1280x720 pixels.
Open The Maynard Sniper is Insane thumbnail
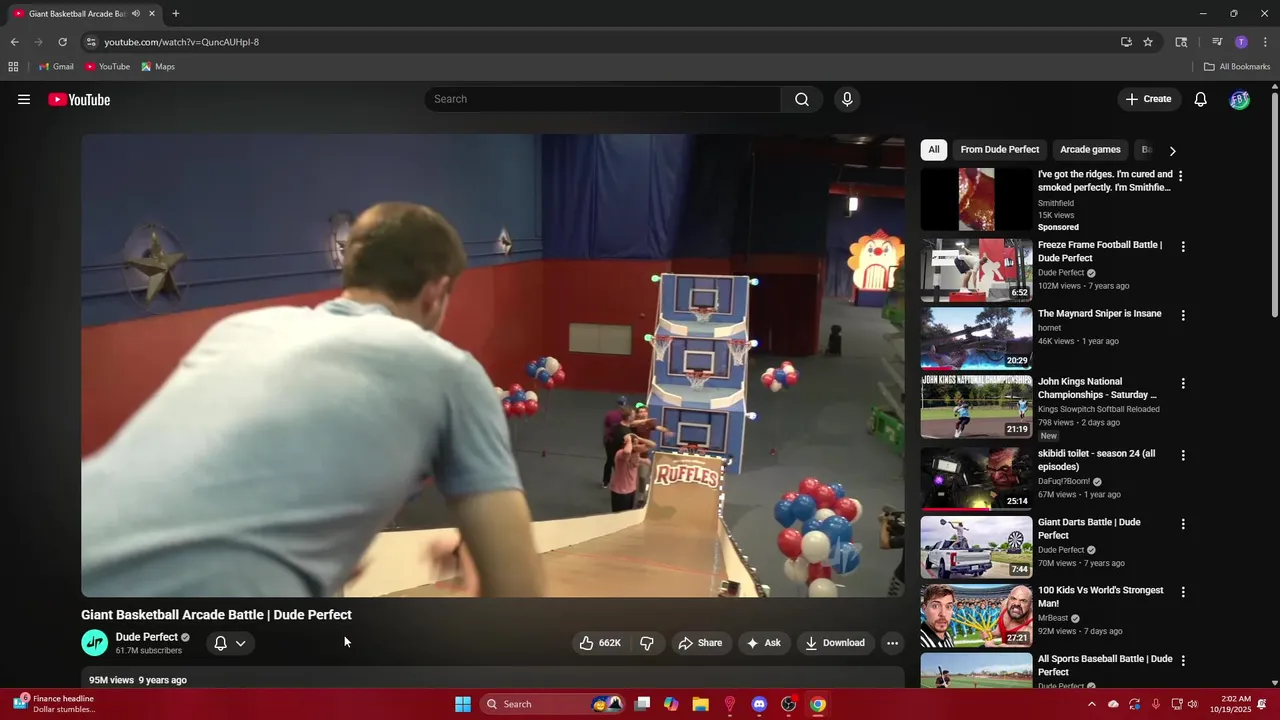976,338
